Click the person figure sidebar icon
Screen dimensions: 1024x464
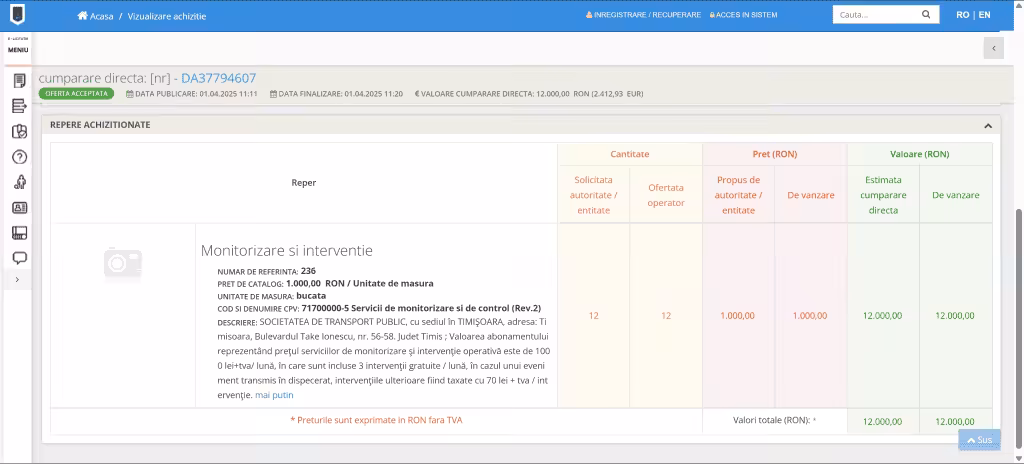click(20, 182)
